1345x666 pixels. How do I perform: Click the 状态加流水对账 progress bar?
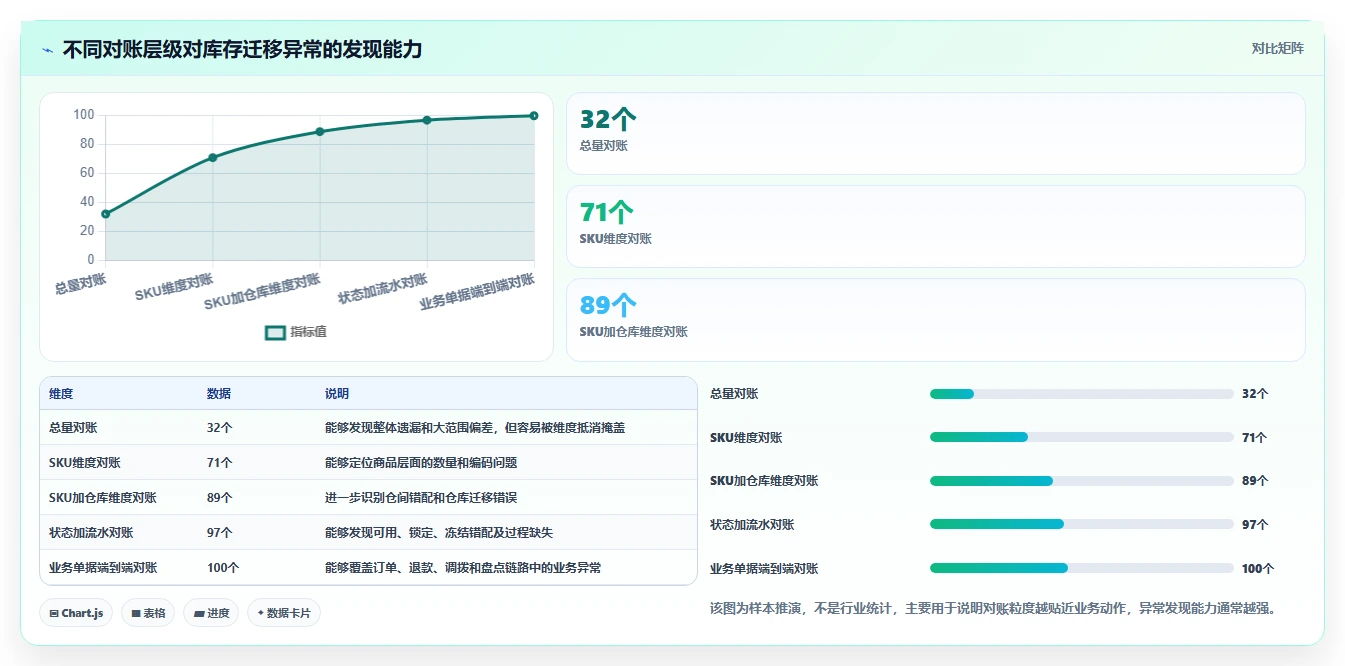click(x=1082, y=524)
